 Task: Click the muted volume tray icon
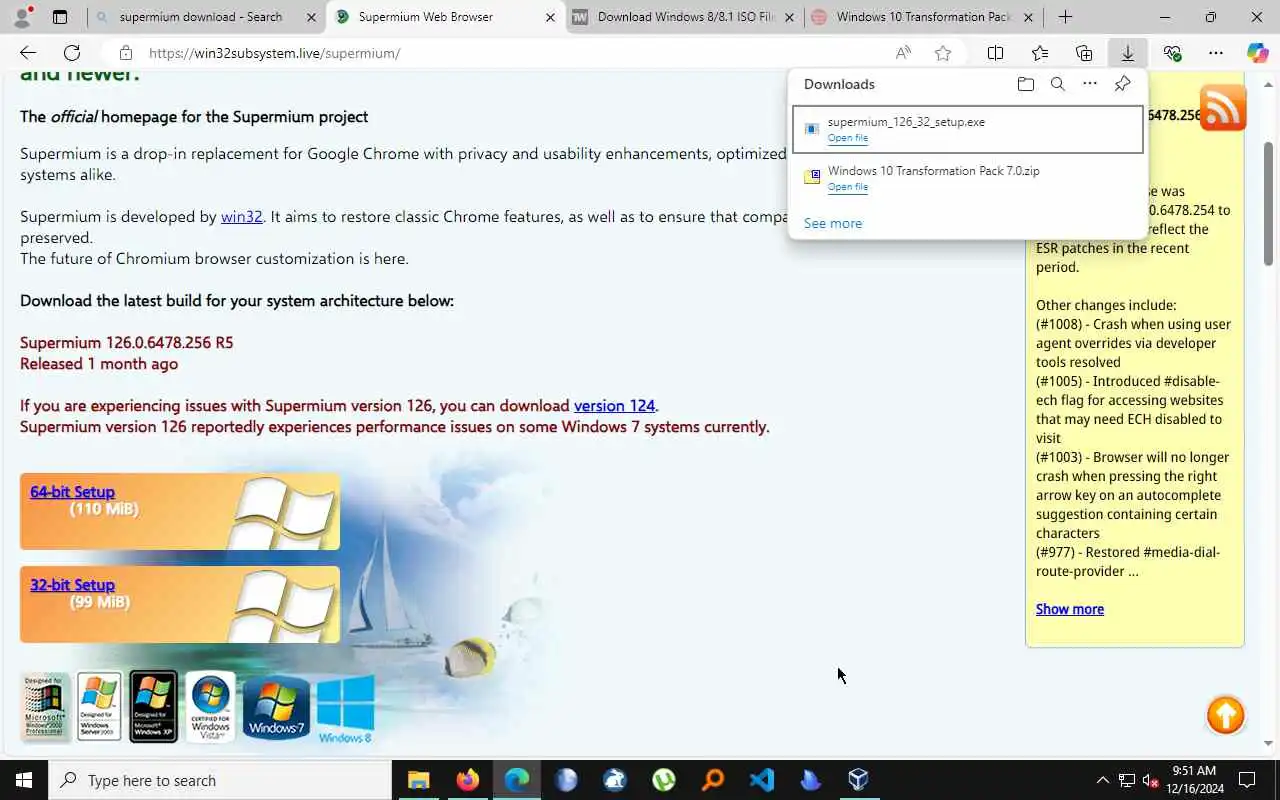[1151, 780]
